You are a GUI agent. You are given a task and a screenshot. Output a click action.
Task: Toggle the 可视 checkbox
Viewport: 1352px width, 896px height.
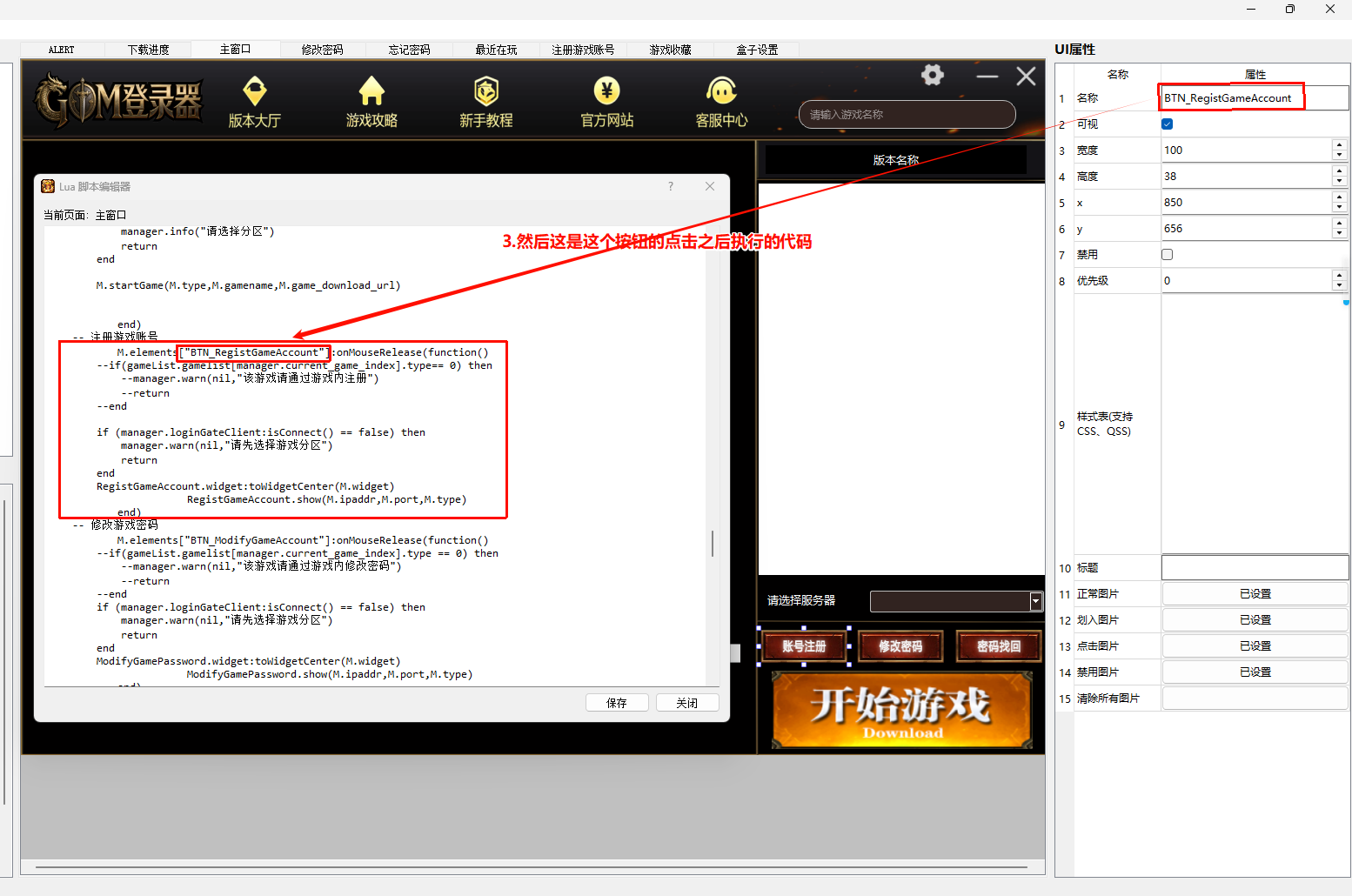point(1168,124)
